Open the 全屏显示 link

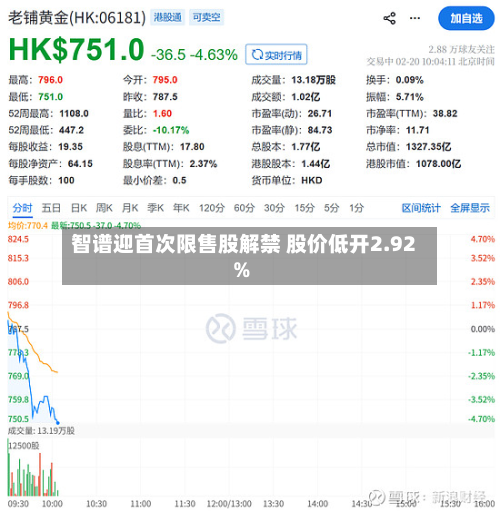pos(470,208)
